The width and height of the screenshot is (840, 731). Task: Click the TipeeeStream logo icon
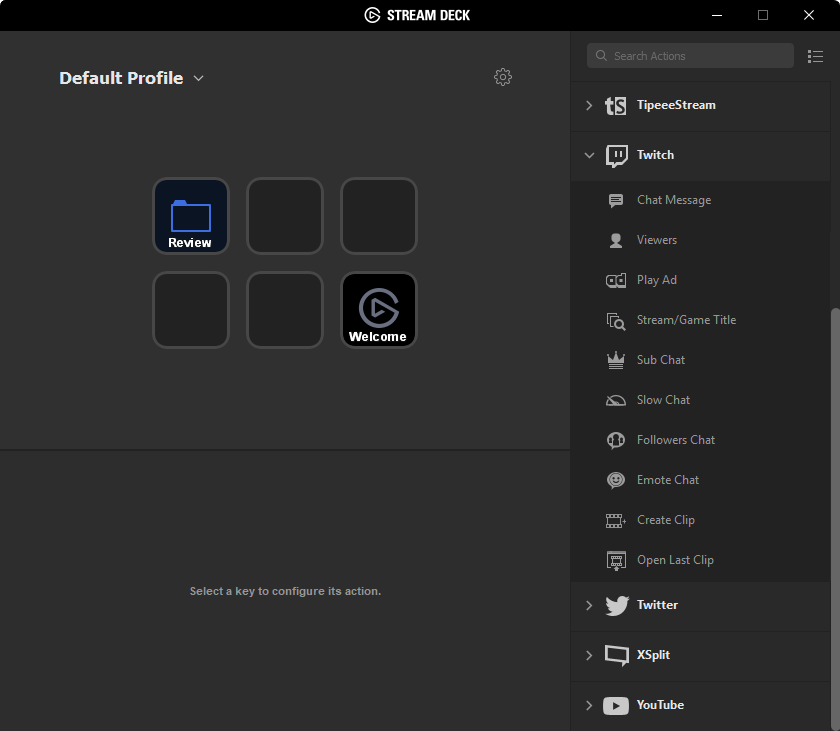point(616,105)
